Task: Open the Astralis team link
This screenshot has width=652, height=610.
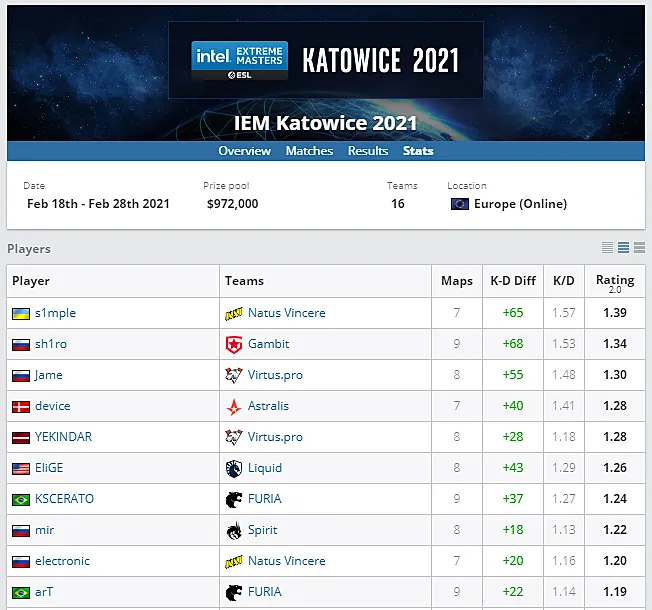Action: pyautogui.click(x=268, y=406)
